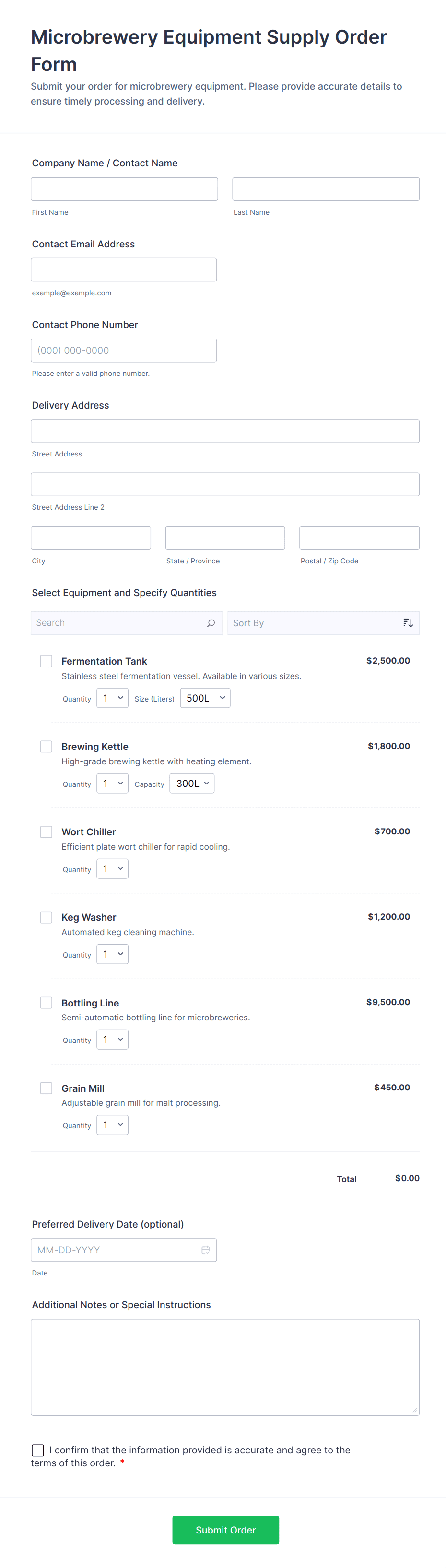This screenshot has height=1568, width=446.
Task: Tick the Bottling Line checkbox
Action: pyautogui.click(x=46, y=1003)
